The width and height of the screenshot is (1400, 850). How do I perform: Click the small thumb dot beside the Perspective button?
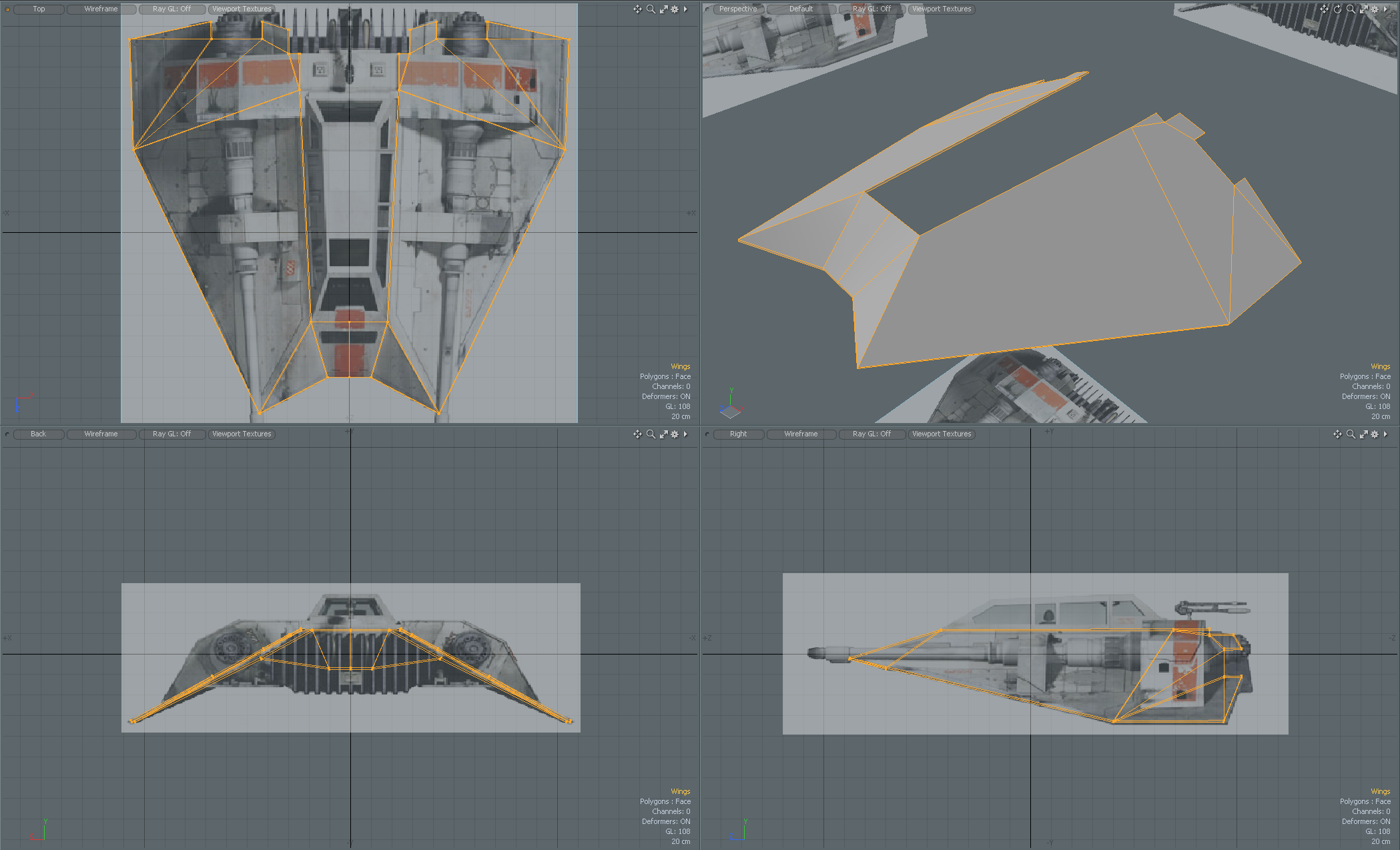tap(707, 9)
